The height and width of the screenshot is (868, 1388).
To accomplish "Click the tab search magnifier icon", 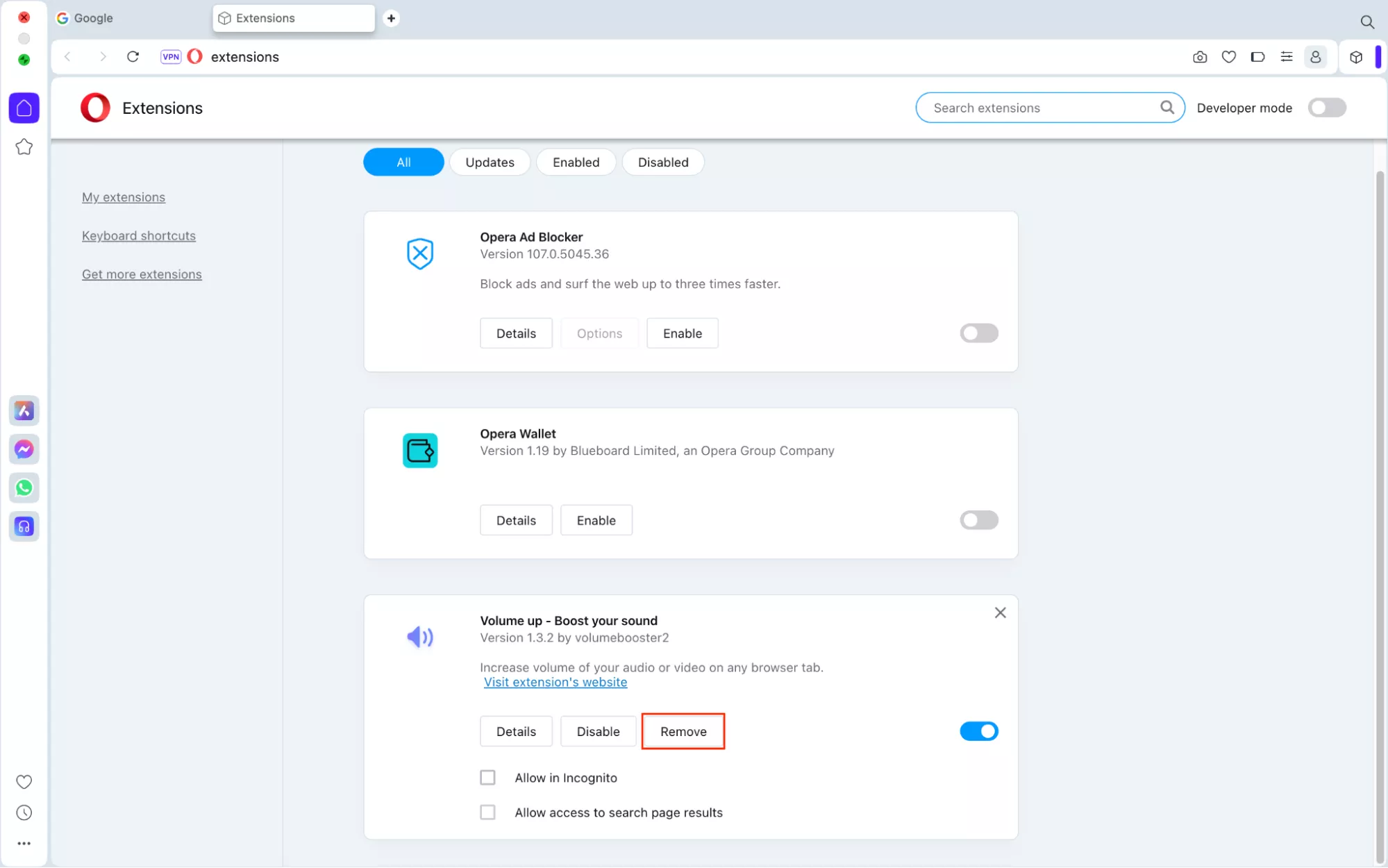I will pos(1367,22).
